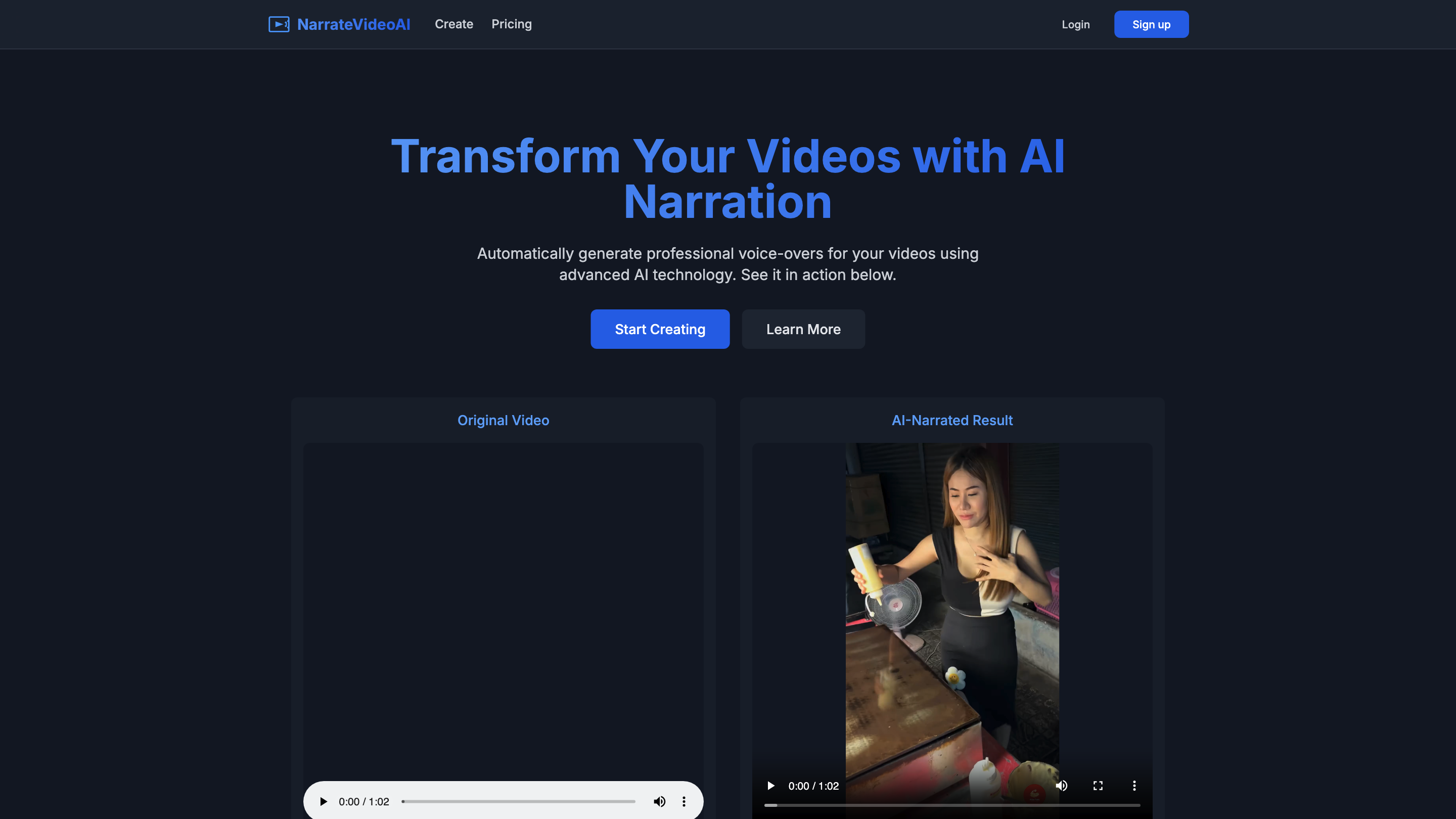Toggle playback of the AI-Narrated video
Screen dimensions: 1456x819
tap(770, 786)
